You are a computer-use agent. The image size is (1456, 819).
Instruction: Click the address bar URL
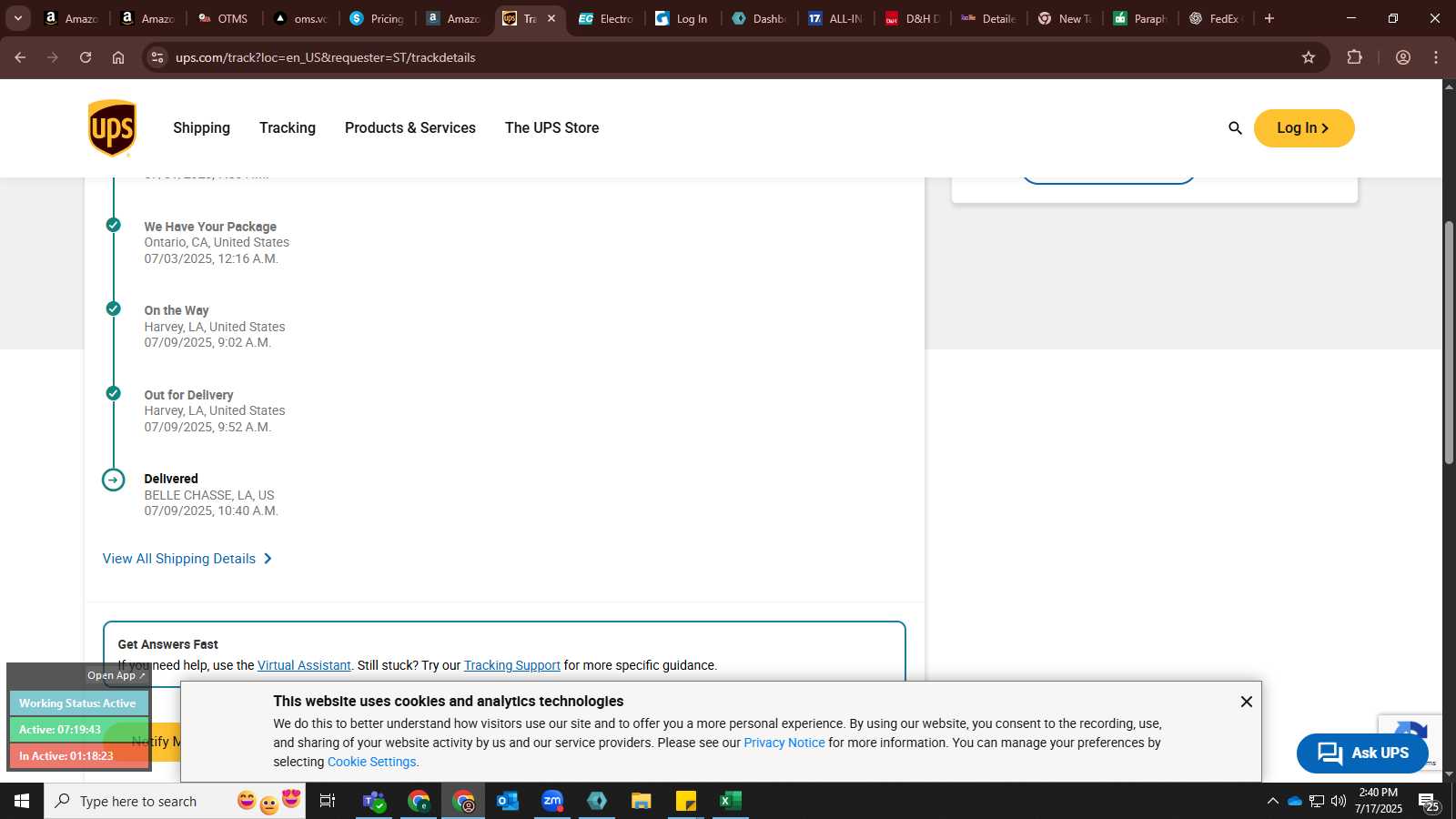[326, 57]
